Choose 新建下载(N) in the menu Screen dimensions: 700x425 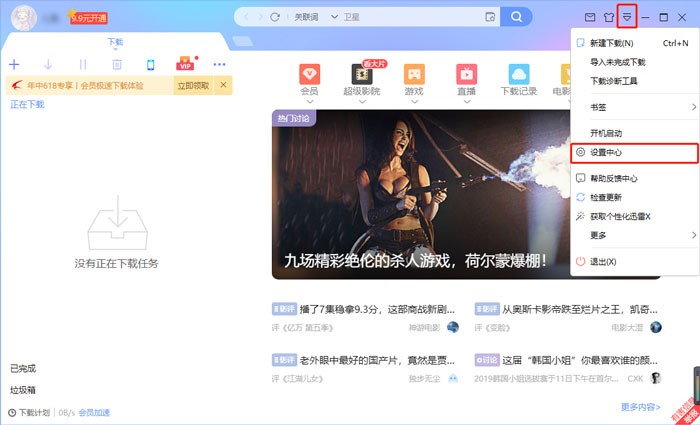(x=634, y=43)
